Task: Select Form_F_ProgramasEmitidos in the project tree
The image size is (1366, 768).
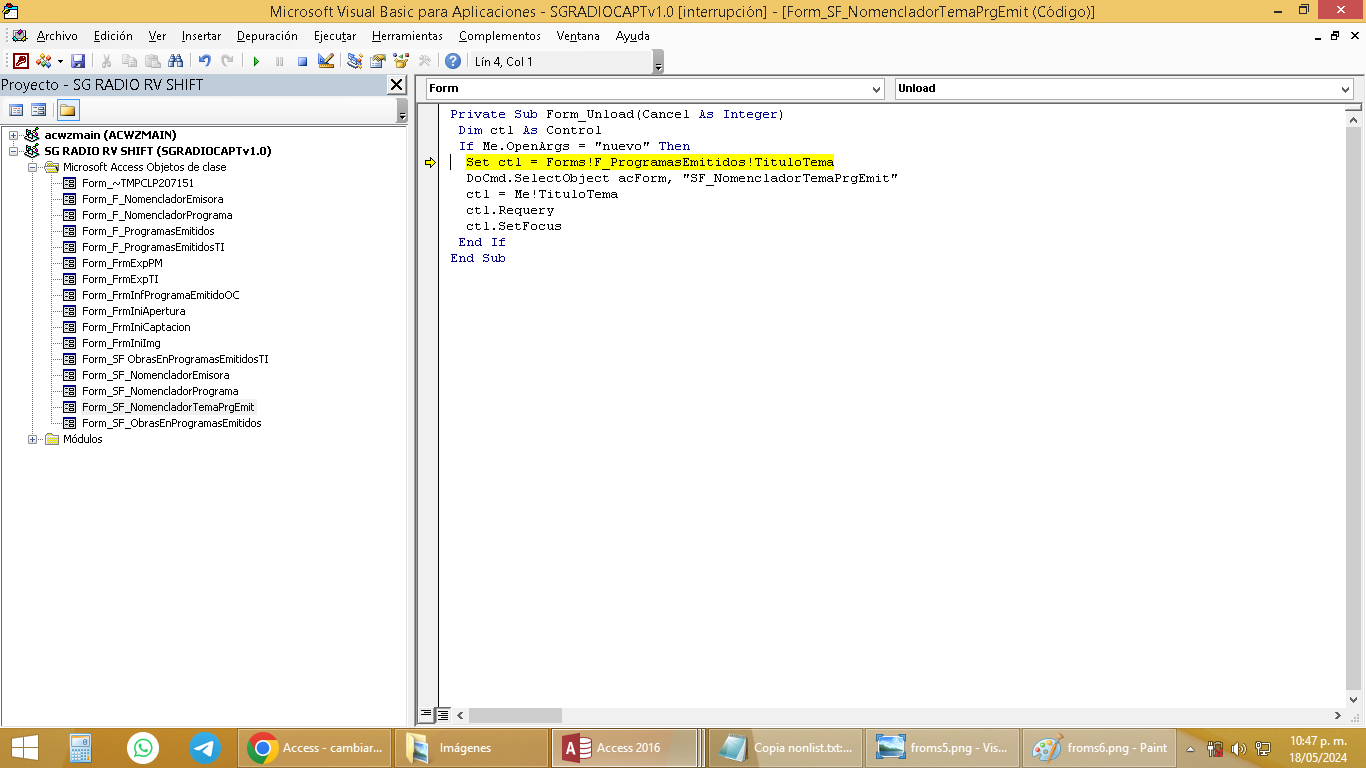Action: (148, 231)
